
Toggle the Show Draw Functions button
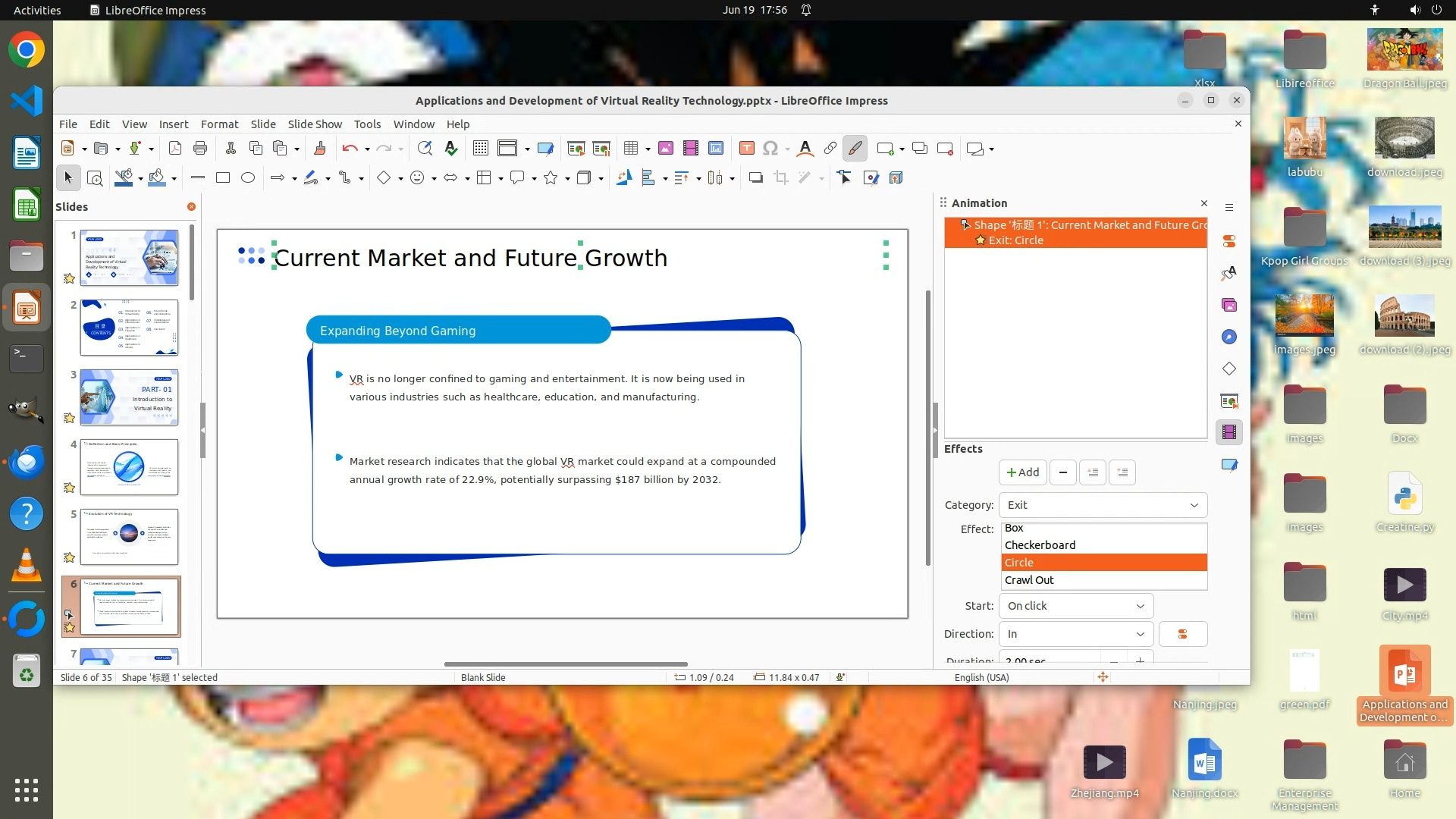point(855,149)
